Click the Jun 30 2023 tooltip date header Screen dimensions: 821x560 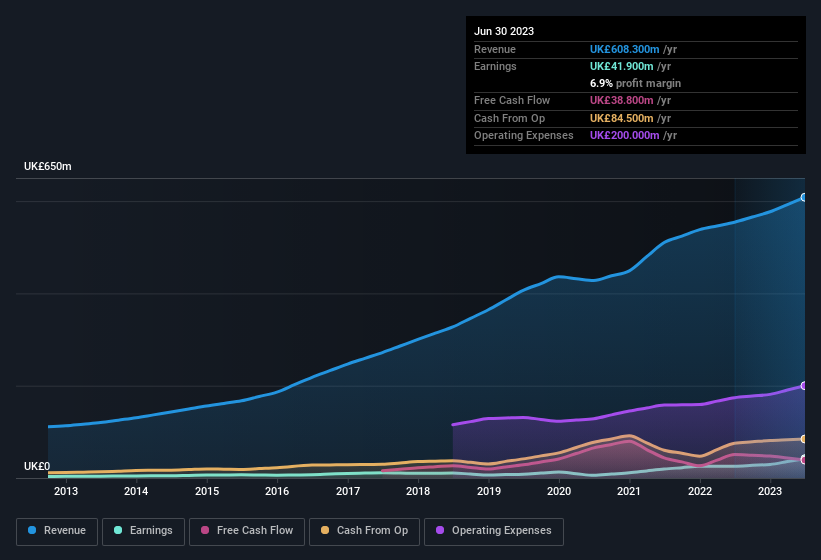tap(504, 31)
